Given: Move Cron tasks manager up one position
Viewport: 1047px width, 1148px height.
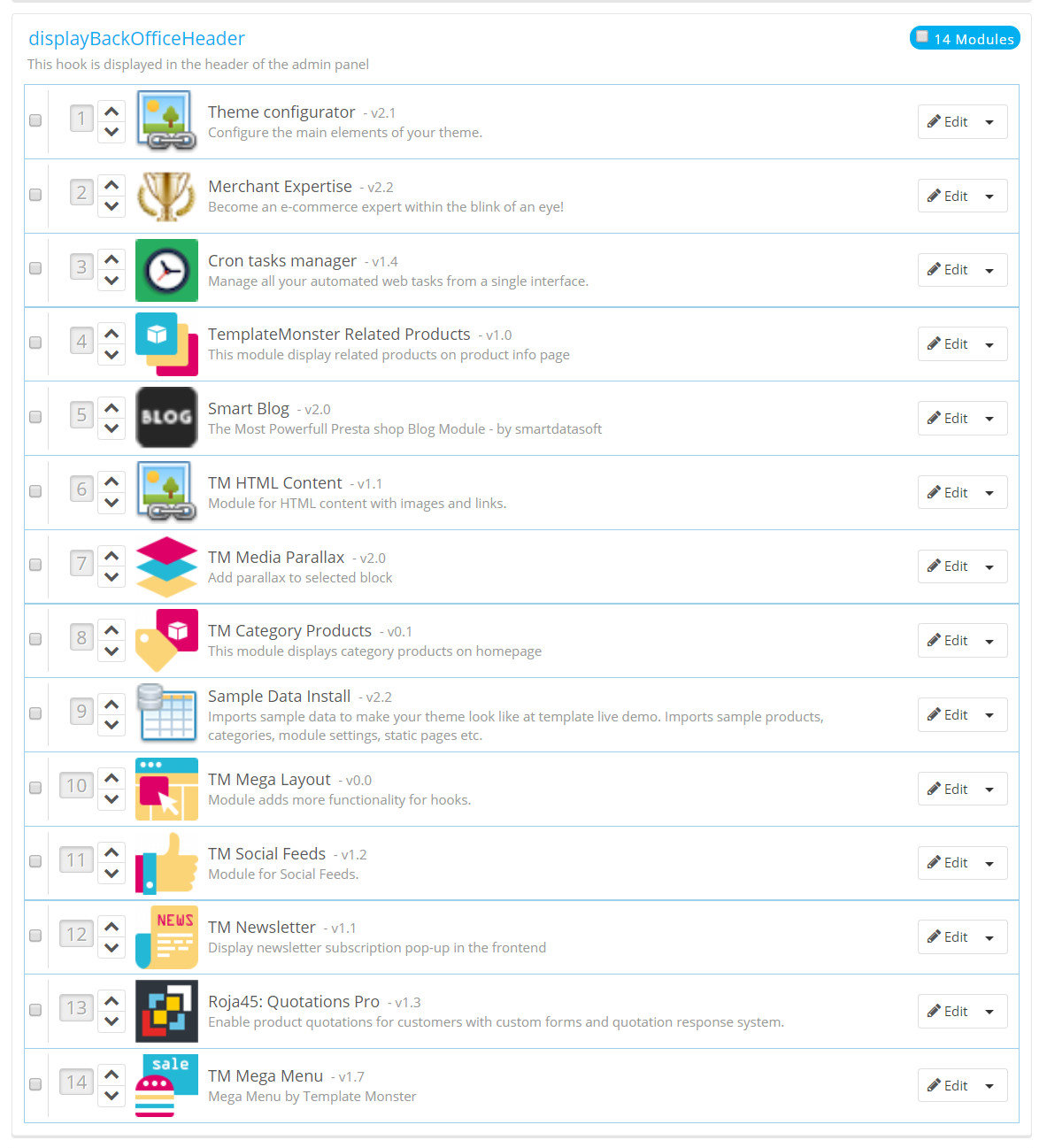Looking at the screenshot, I should click(x=112, y=260).
